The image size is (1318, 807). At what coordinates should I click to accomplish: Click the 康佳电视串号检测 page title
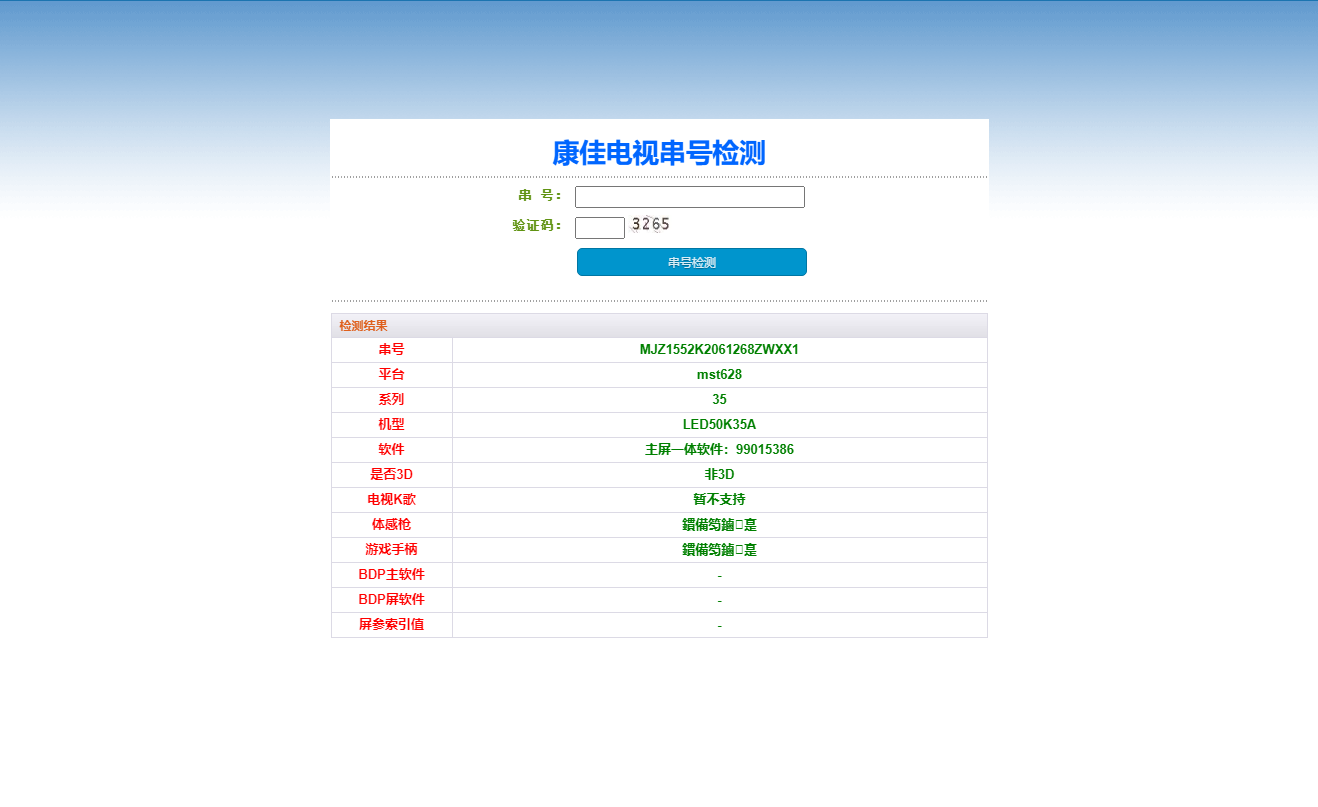tap(659, 153)
